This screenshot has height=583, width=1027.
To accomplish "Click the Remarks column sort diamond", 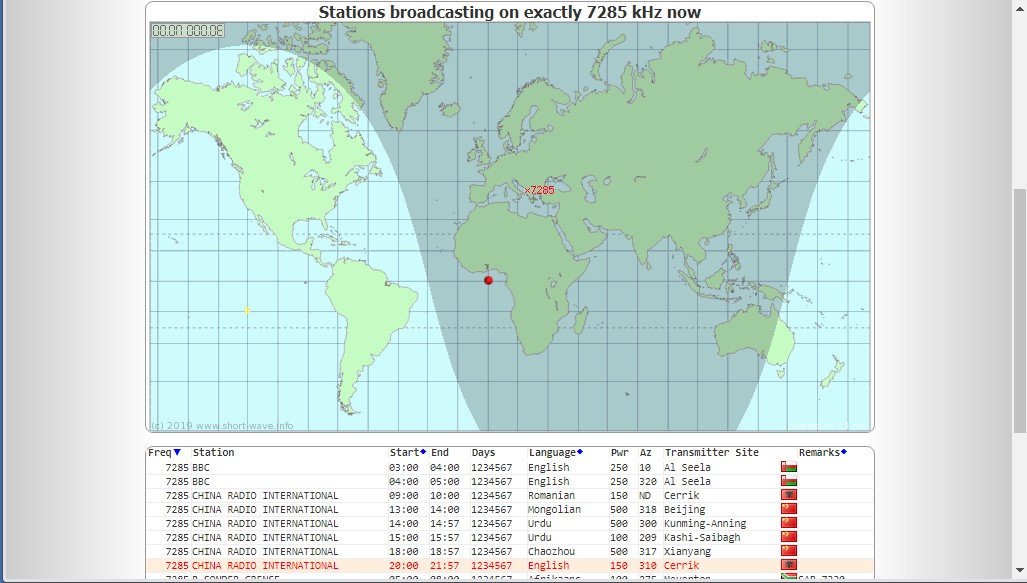I will pyautogui.click(x=844, y=451).
